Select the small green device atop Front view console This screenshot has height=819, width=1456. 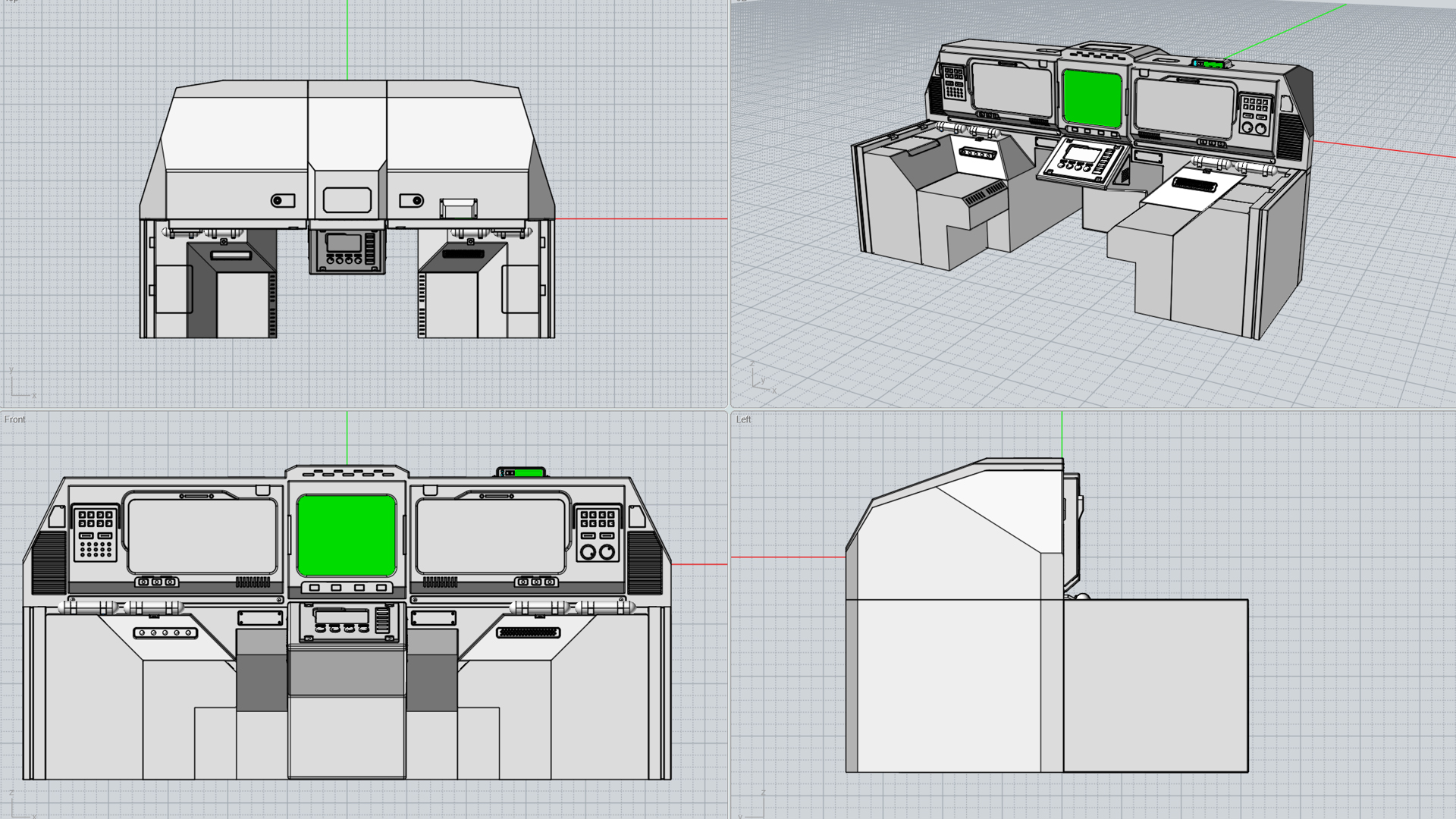(521, 472)
